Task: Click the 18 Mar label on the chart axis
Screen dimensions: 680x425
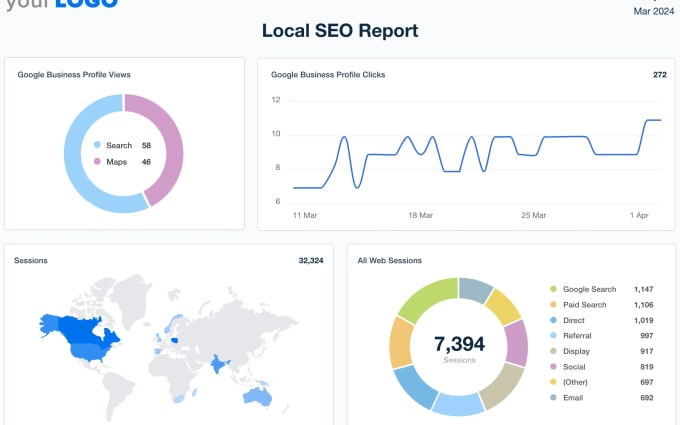Action: click(420, 215)
